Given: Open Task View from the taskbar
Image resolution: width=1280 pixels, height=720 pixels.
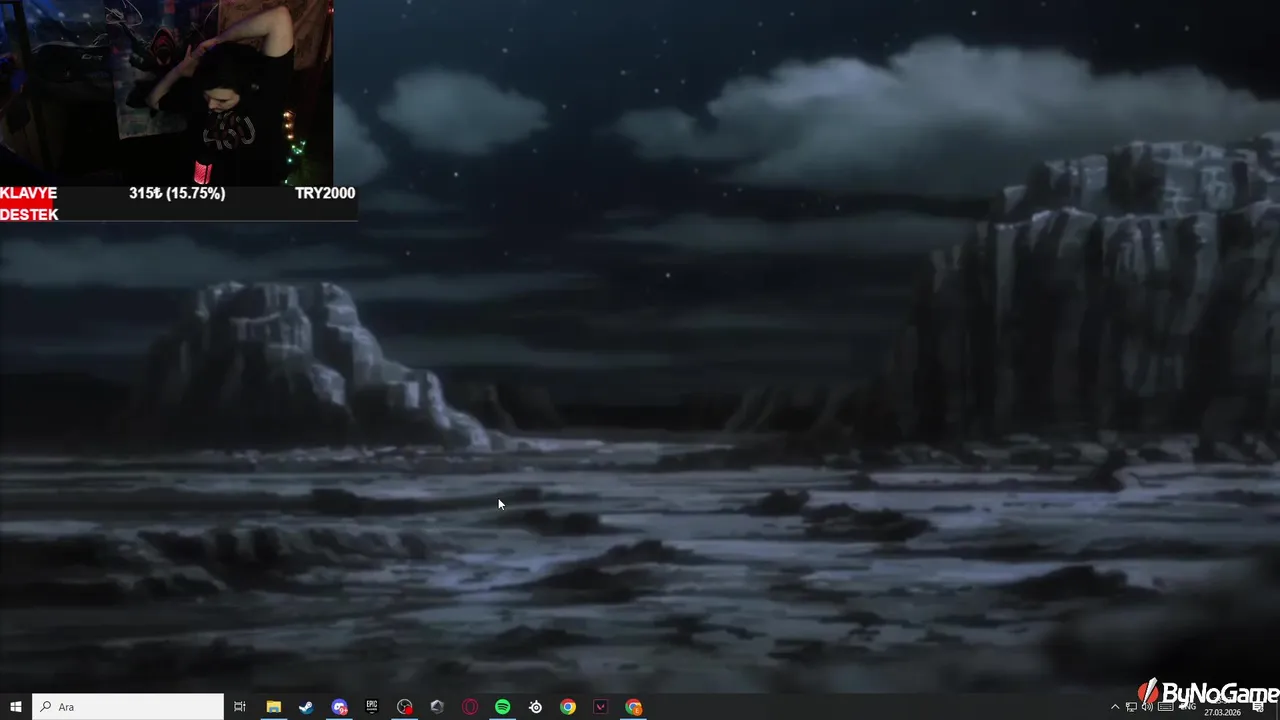Looking at the screenshot, I should tap(240, 707).
